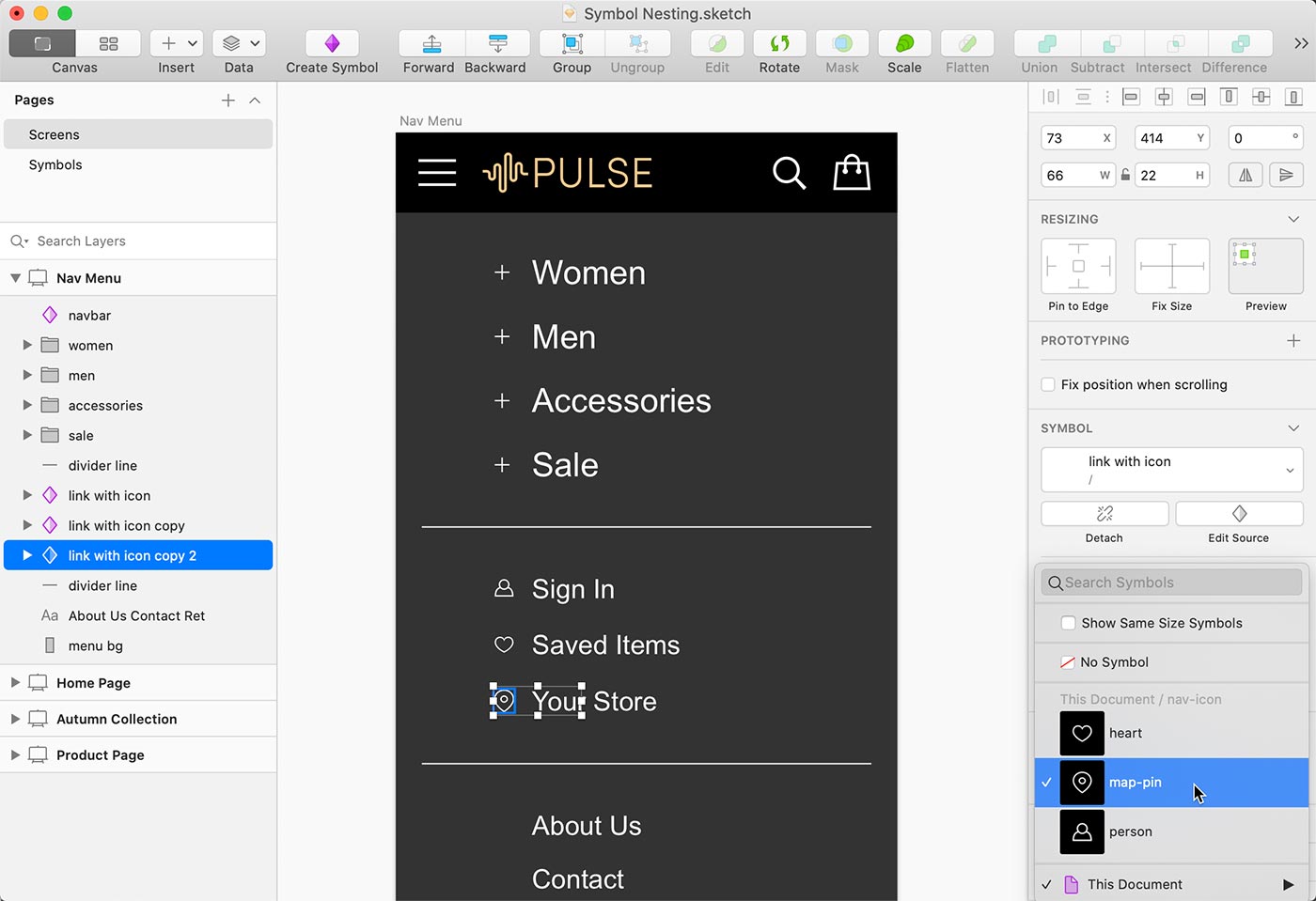Image resolution: width=1316 pixels, height=901 pixels.
Task: Click inside the Search Symbols field
Action: (1171, 583)
